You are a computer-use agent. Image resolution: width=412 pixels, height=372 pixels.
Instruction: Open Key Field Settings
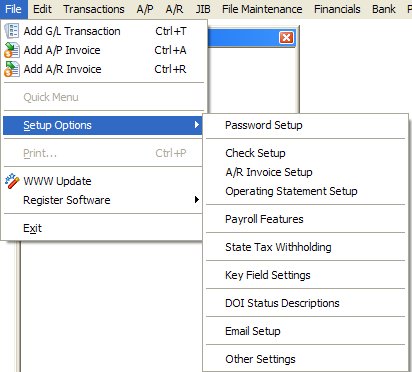306,275
